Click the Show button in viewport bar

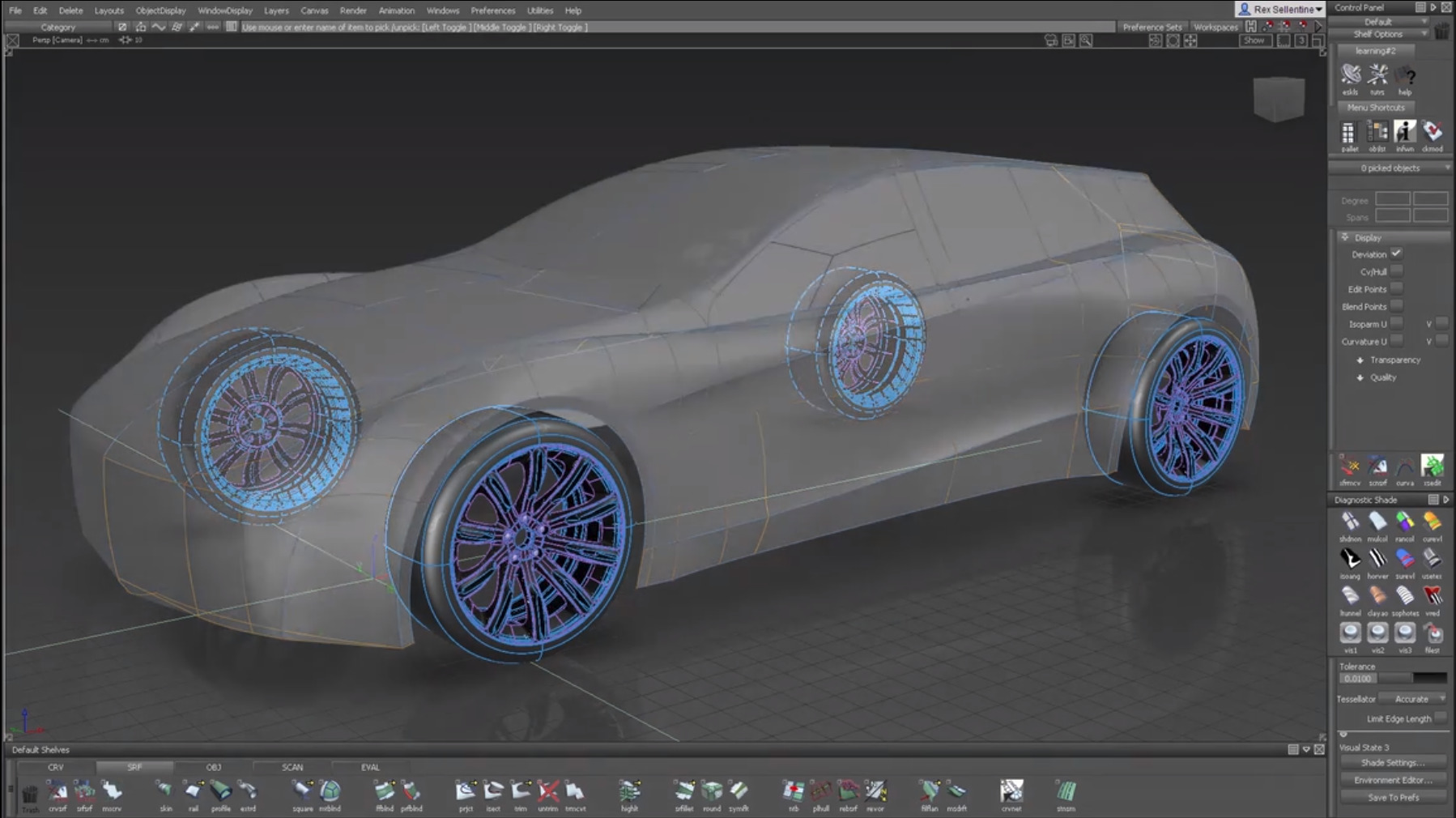pyautogui.click(x=1254, y=40)
